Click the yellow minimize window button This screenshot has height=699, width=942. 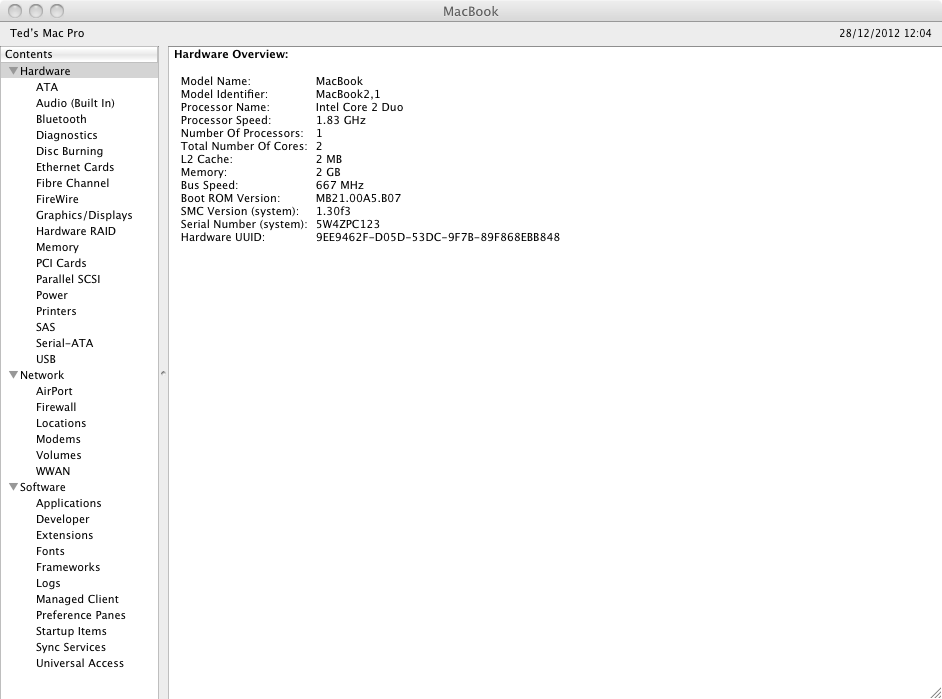pos(34,11)
